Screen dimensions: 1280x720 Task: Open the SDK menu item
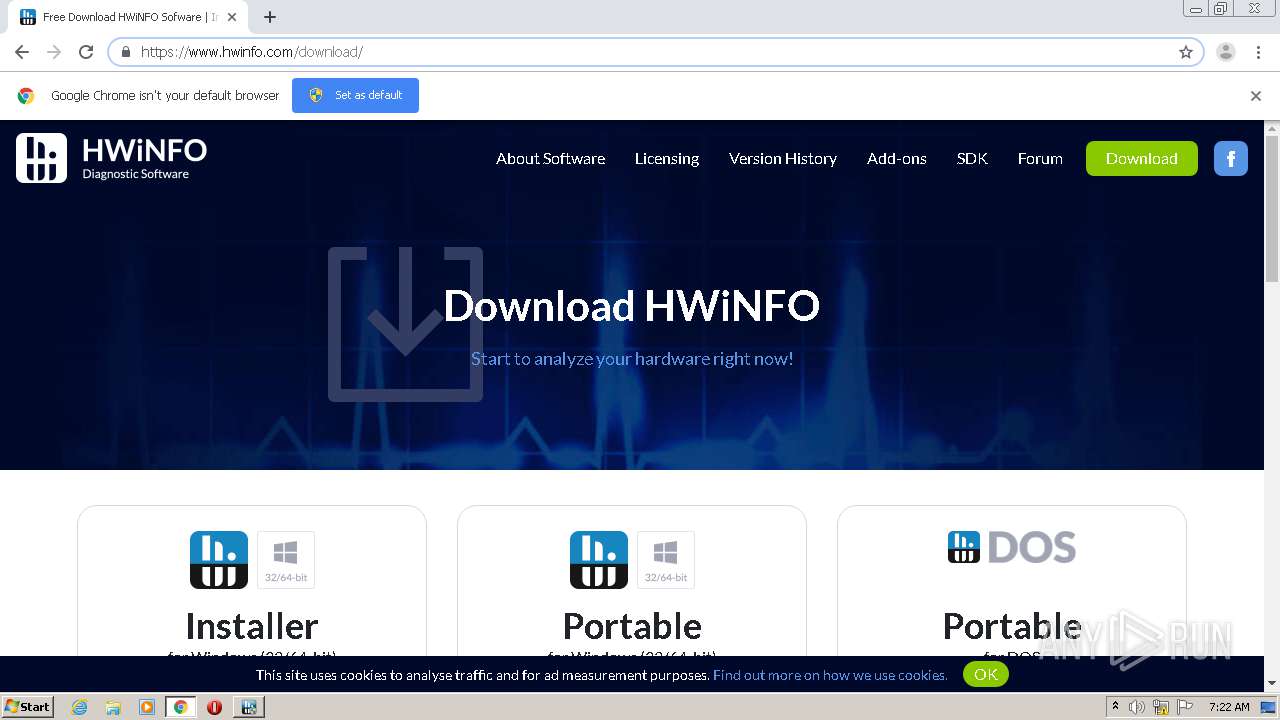pos(972,158)
